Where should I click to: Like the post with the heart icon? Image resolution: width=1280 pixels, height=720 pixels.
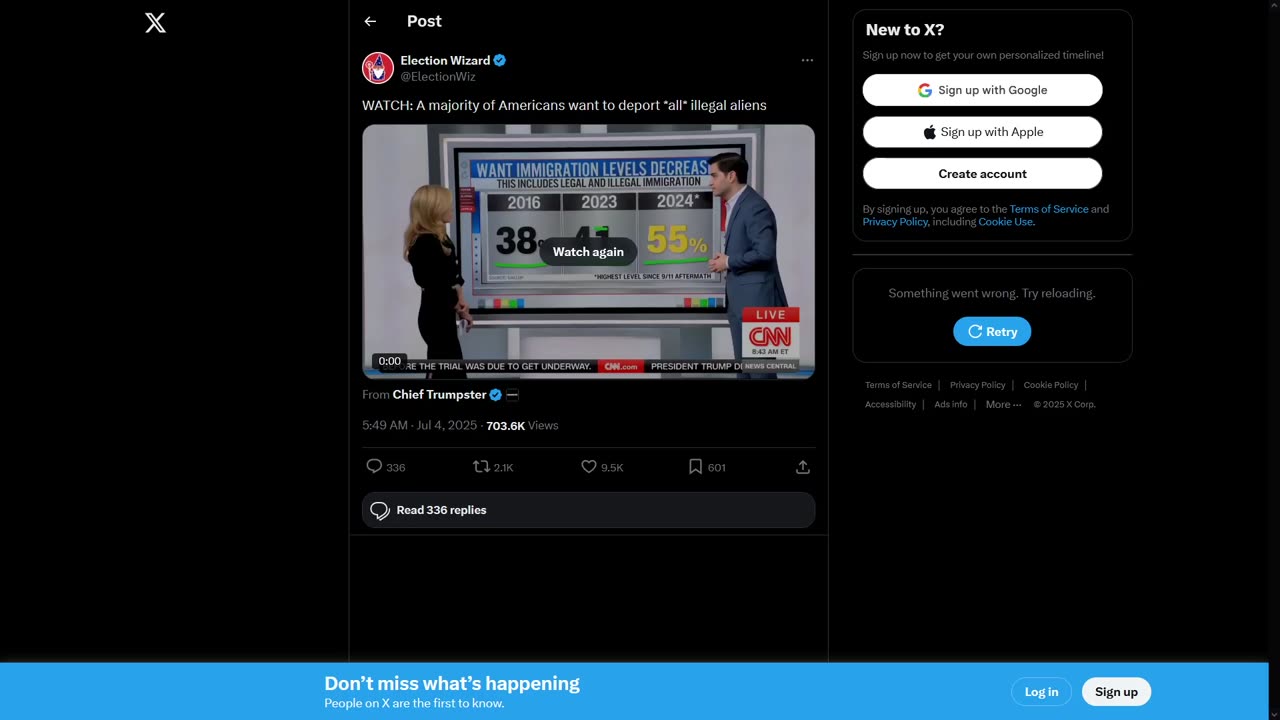click(589, 466)
